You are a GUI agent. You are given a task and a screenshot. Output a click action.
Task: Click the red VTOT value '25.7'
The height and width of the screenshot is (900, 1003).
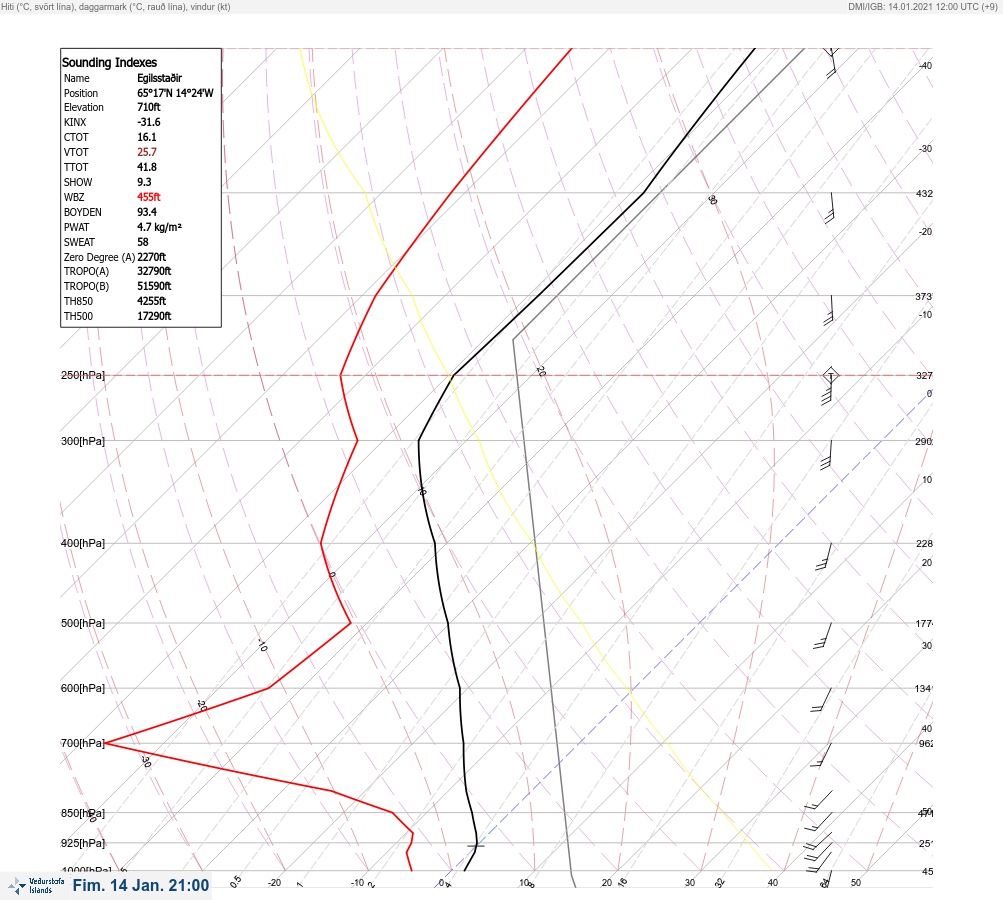[x=146, y=152]
